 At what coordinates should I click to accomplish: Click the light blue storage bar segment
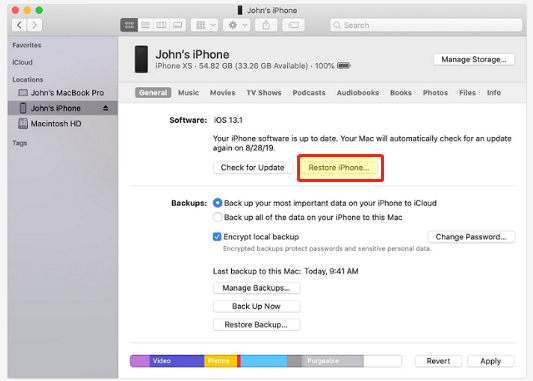point(264,361)
